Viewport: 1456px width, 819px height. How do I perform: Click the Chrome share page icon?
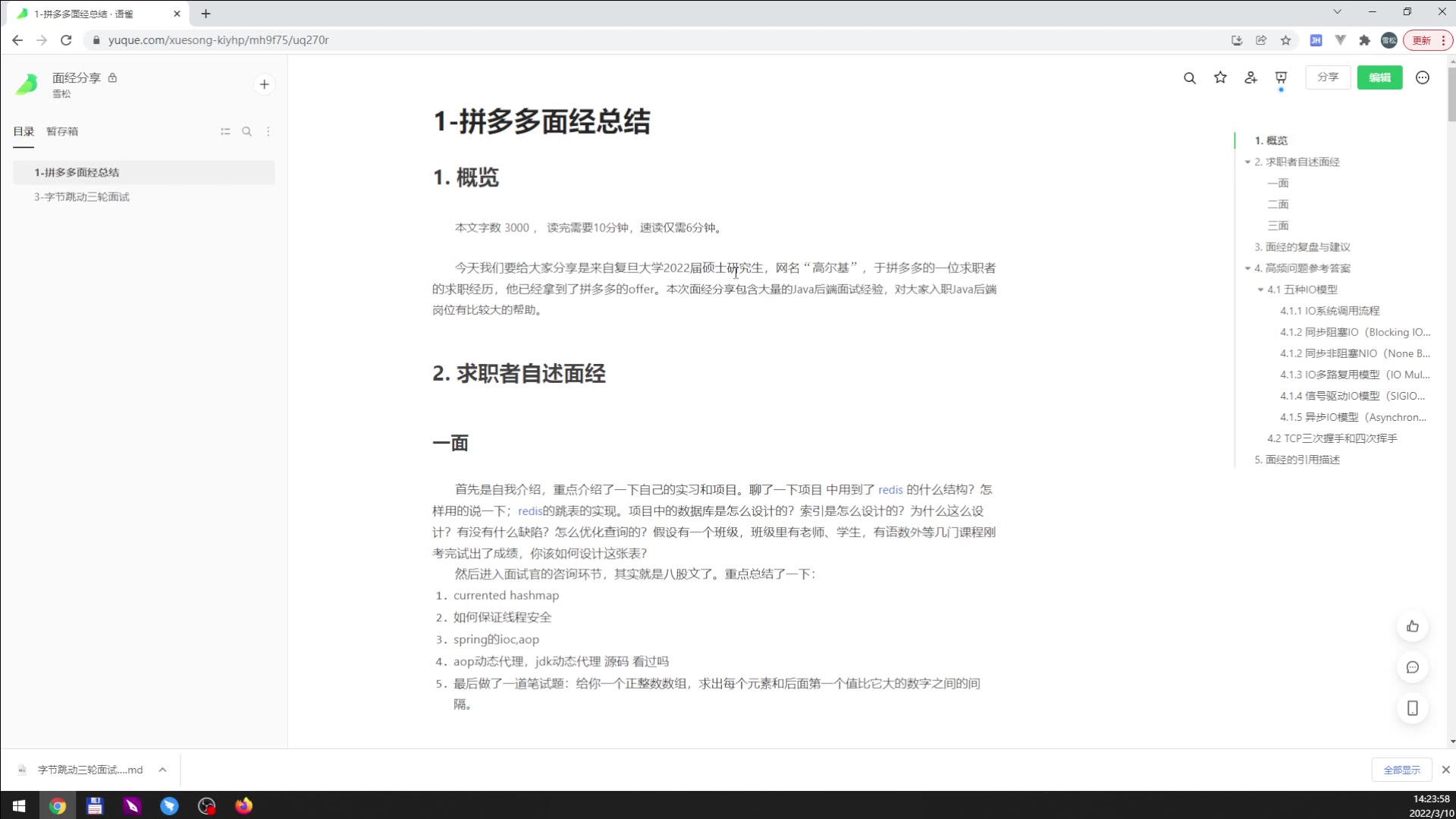click(x=1261, y=40)
